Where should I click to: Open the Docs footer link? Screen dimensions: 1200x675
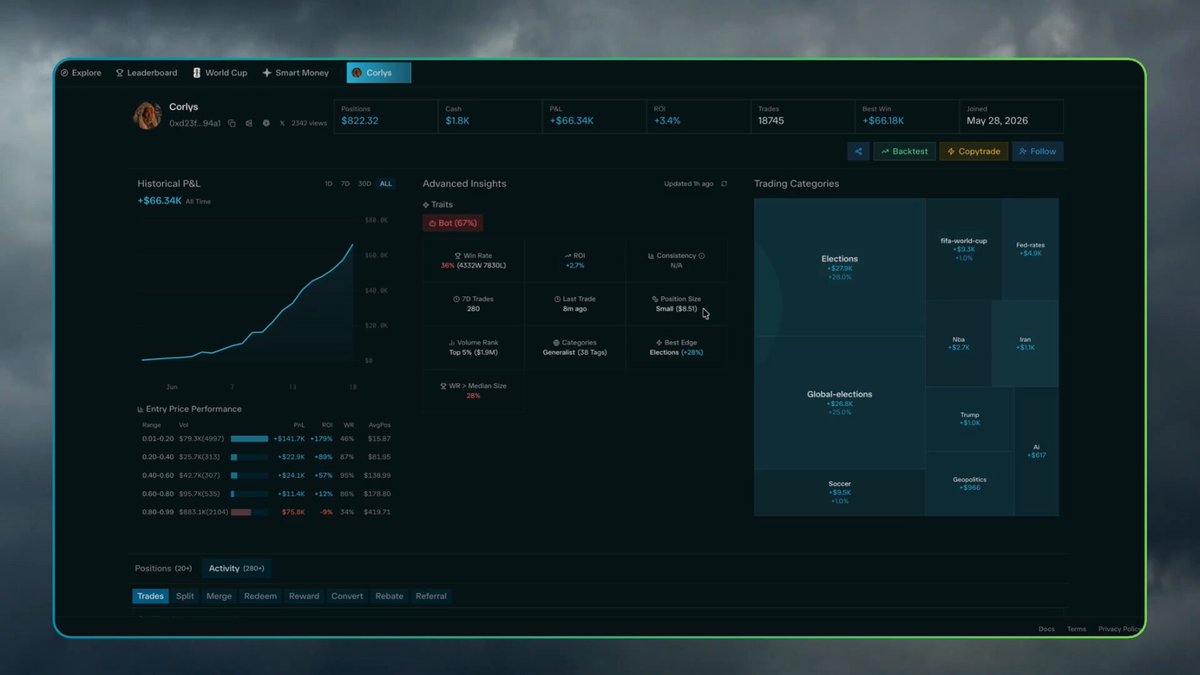pyautogui.click(x=1046, y=629)
